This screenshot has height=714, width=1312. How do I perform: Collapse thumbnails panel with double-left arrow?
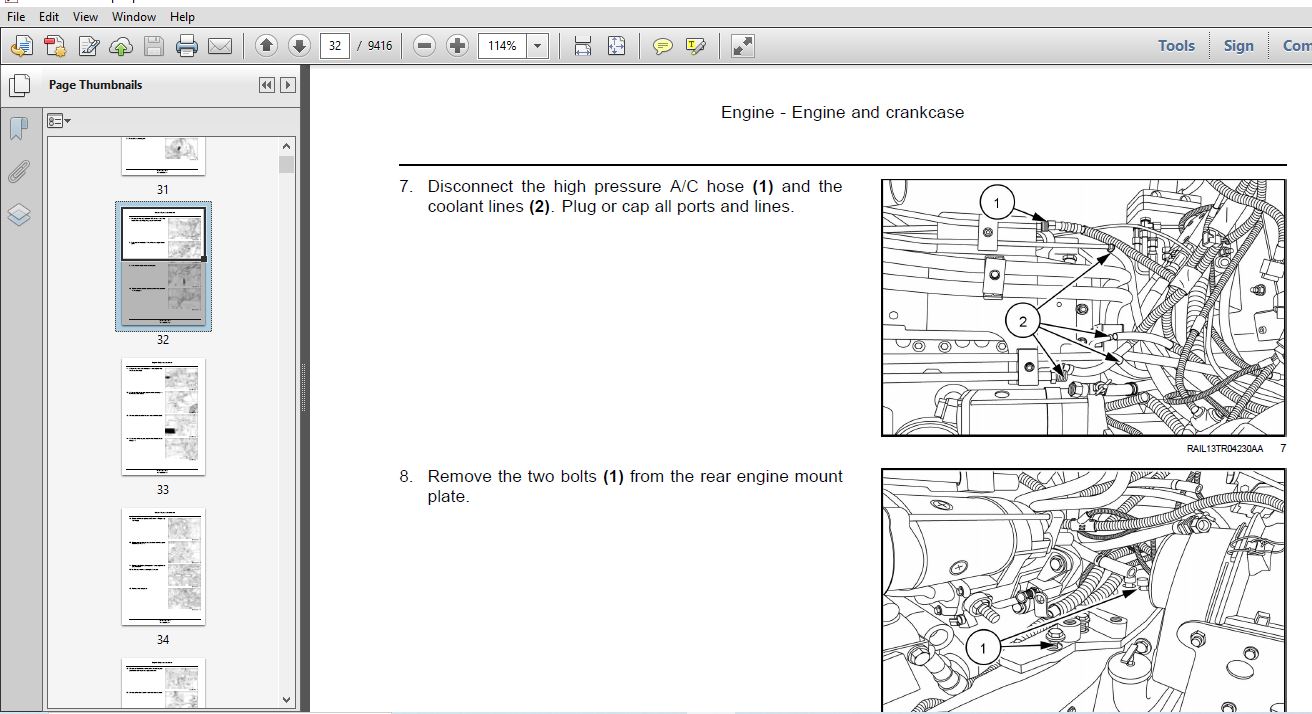[266, 85]
